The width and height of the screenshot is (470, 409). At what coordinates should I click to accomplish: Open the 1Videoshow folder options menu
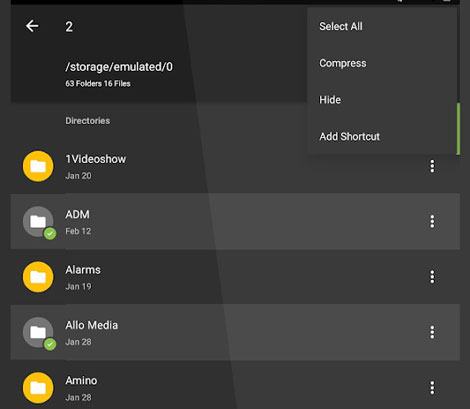tap(432, 166)
